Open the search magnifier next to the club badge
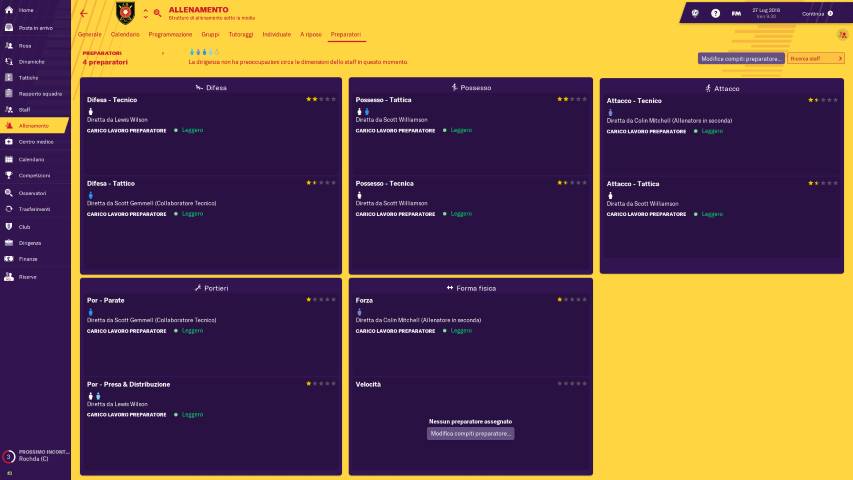This screenshot has width=853, height=480. (x=157, y=13)
